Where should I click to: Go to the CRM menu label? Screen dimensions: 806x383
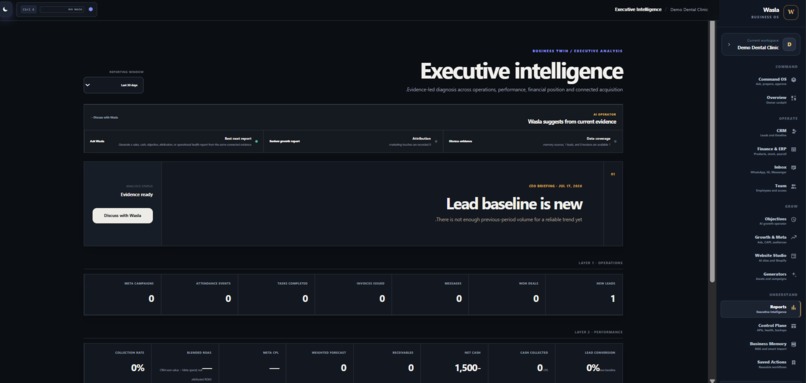click(x=782, y=131)
